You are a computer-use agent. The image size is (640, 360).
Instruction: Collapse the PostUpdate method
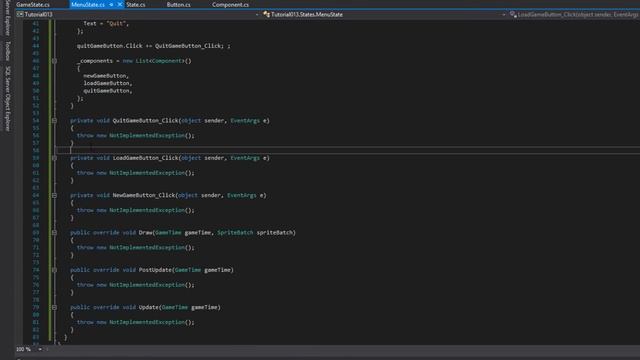(x=54, y=270)
